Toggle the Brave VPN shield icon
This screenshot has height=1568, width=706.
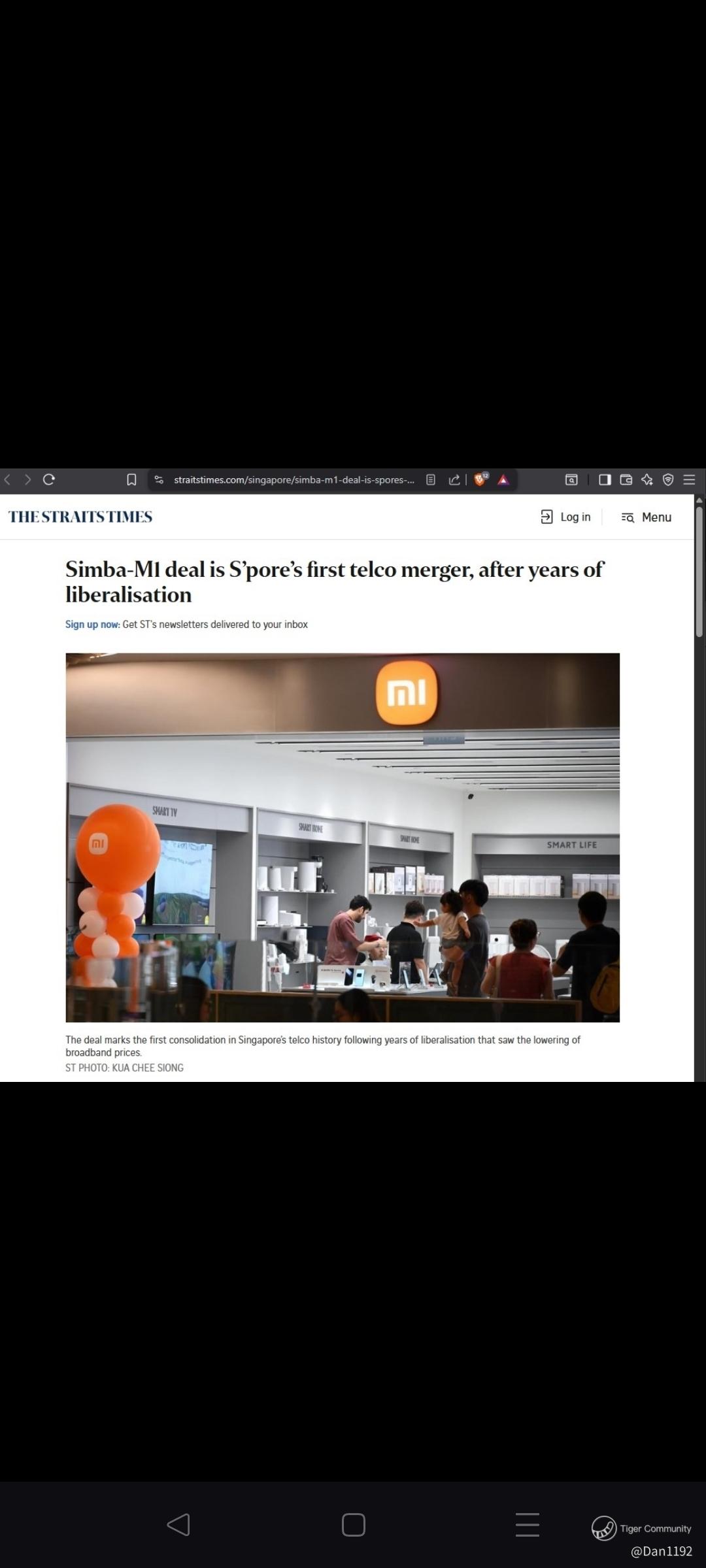pyautogui.click(x=667, y=480)
